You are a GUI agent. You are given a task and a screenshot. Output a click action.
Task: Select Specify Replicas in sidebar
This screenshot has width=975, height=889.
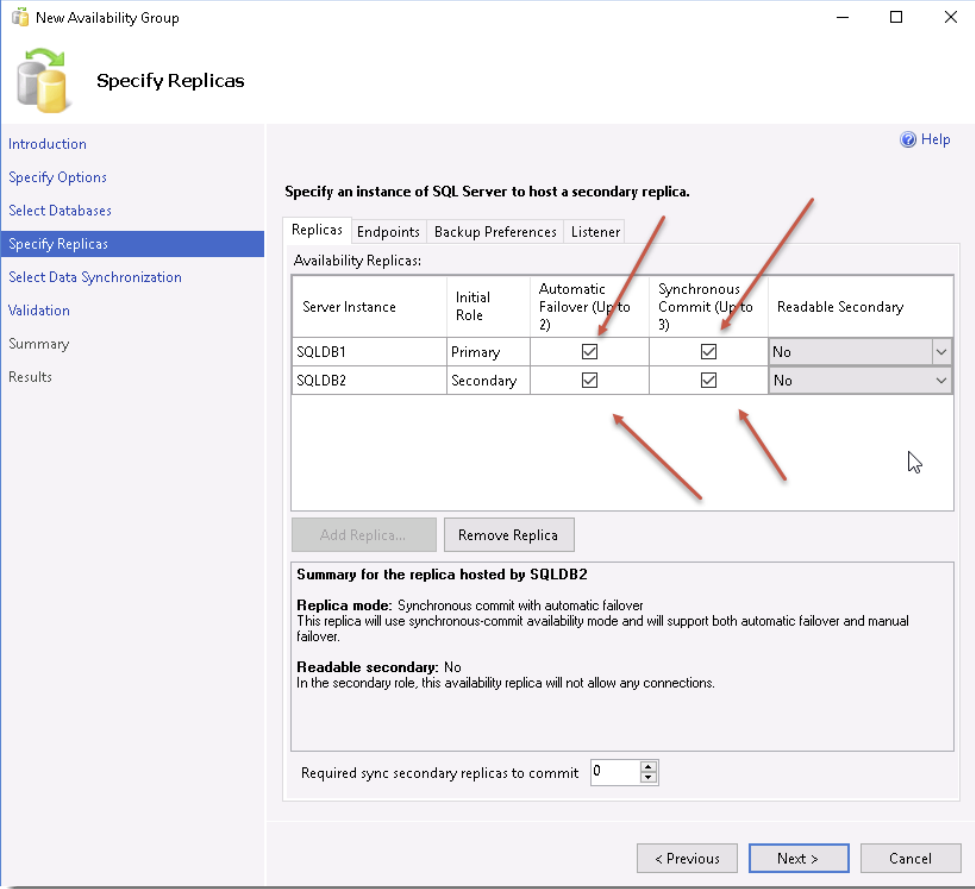point(132,244)
